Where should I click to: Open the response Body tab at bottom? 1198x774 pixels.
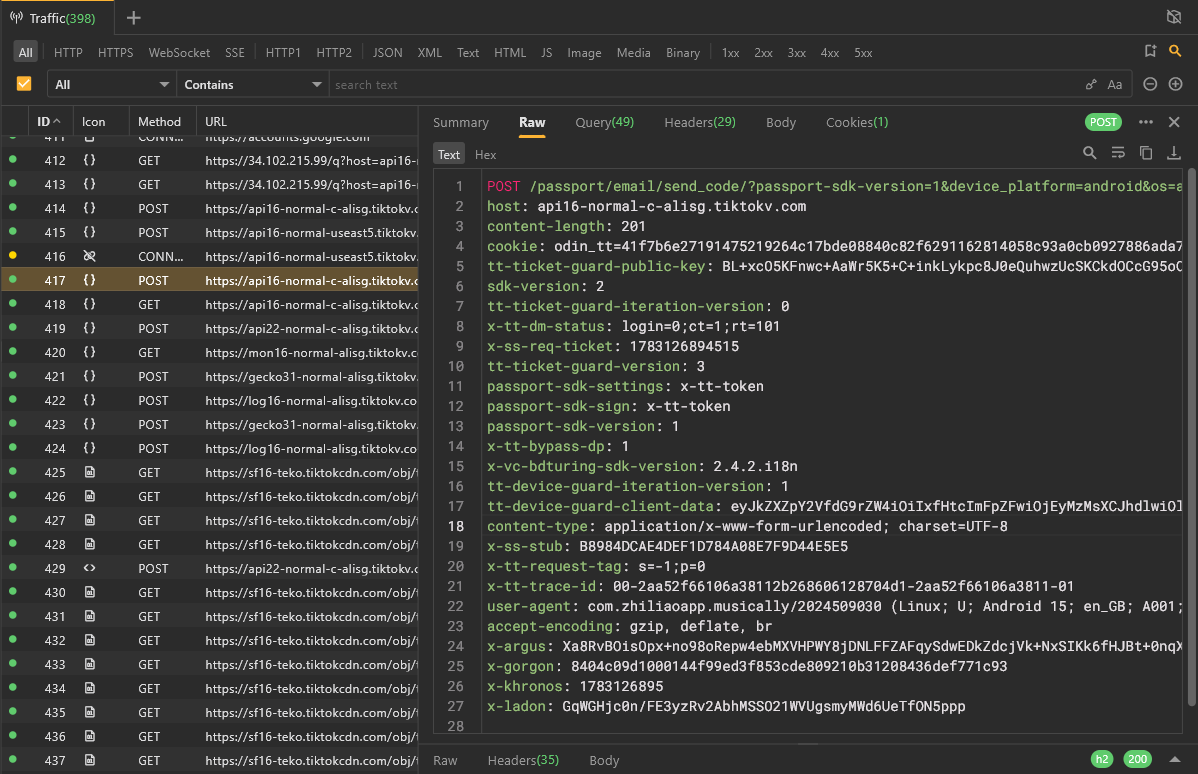tap(604, 760)
